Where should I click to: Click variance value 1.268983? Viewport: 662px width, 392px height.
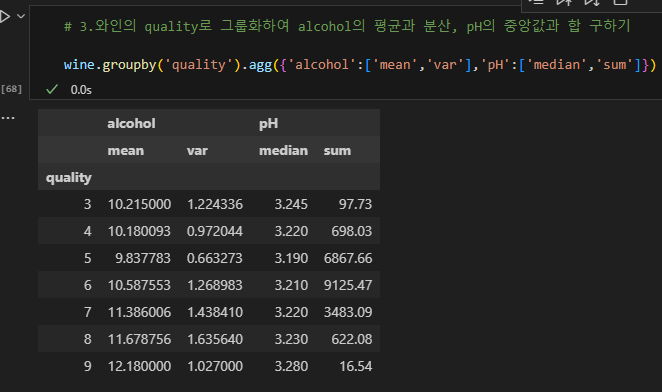click(215, 285)
